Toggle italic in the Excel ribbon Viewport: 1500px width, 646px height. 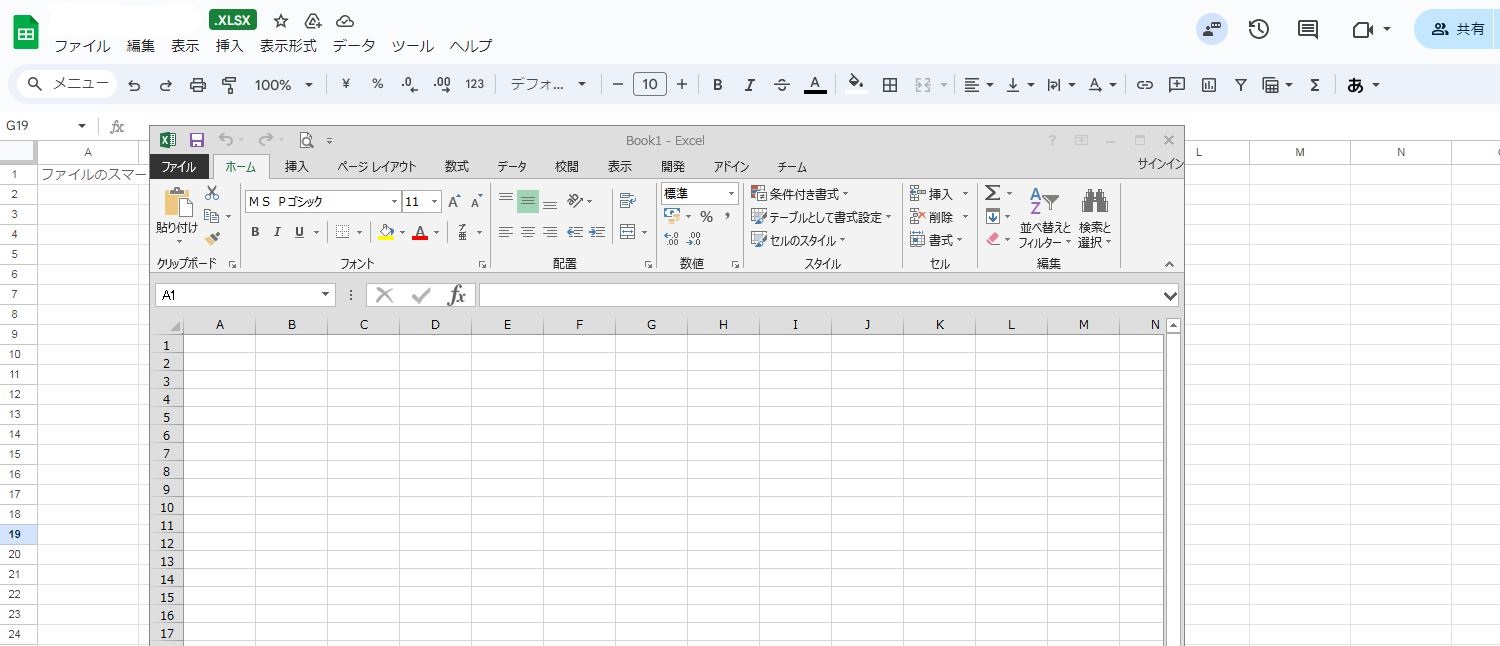pos(277,232)
